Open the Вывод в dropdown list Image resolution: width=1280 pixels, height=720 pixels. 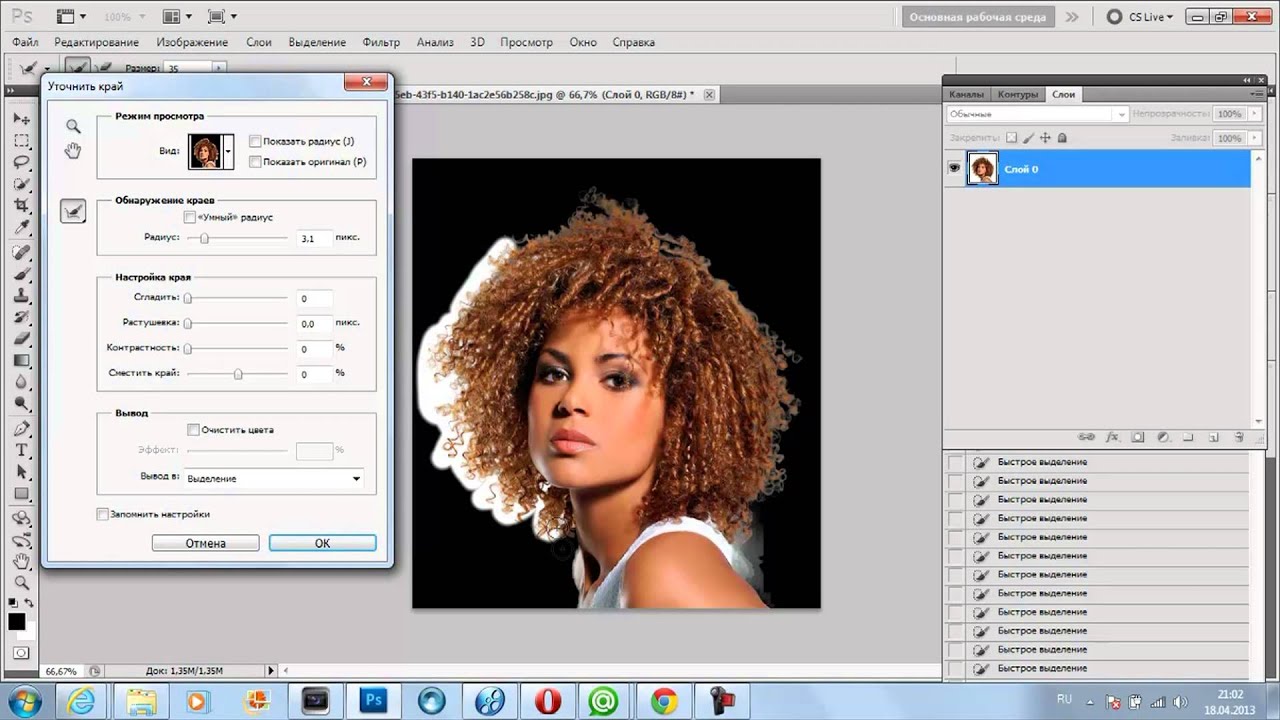275,479
